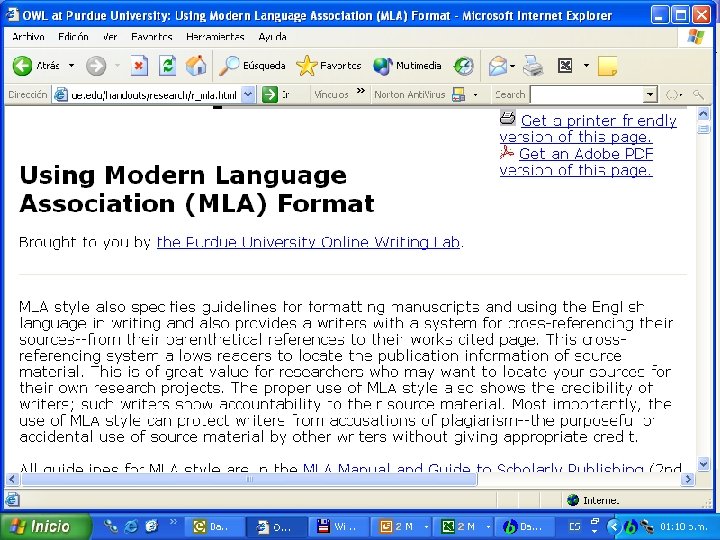Go back with the Atrás button
The image size is (720, 540).
tap(36, 66)
